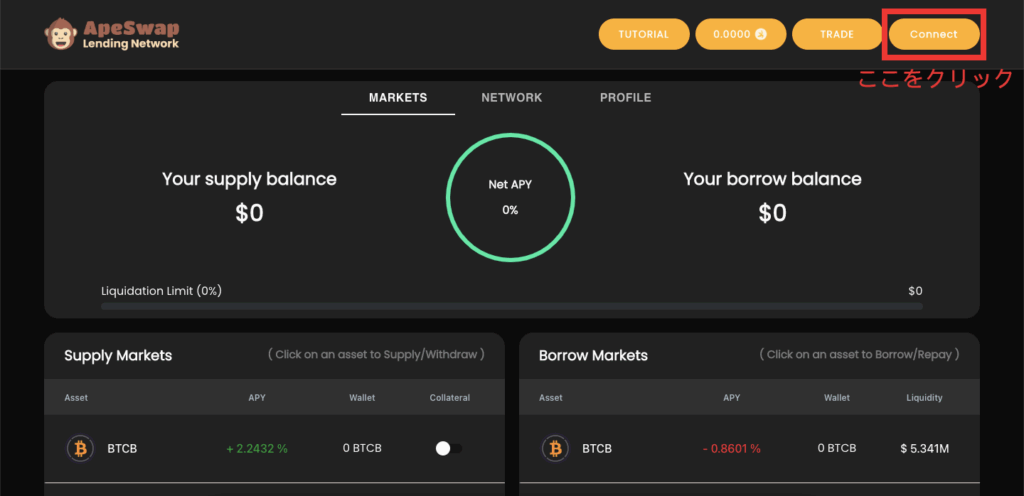Select the +2.2432 % supply APY value

tap(256, 448)
